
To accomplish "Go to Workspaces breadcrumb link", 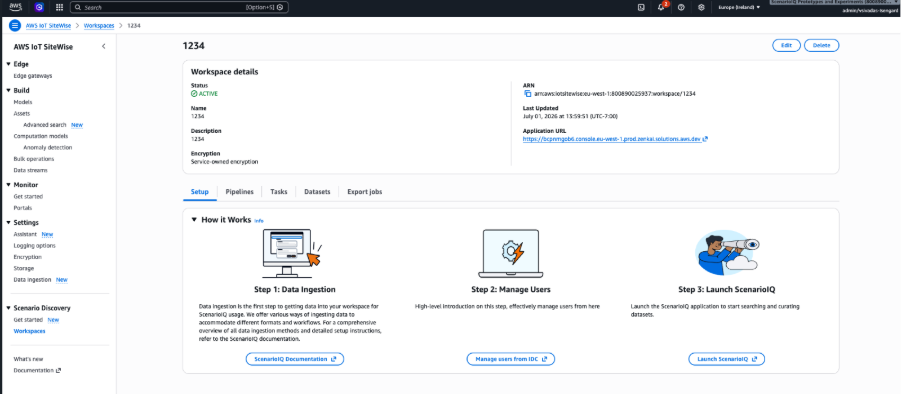I will 99,26.
